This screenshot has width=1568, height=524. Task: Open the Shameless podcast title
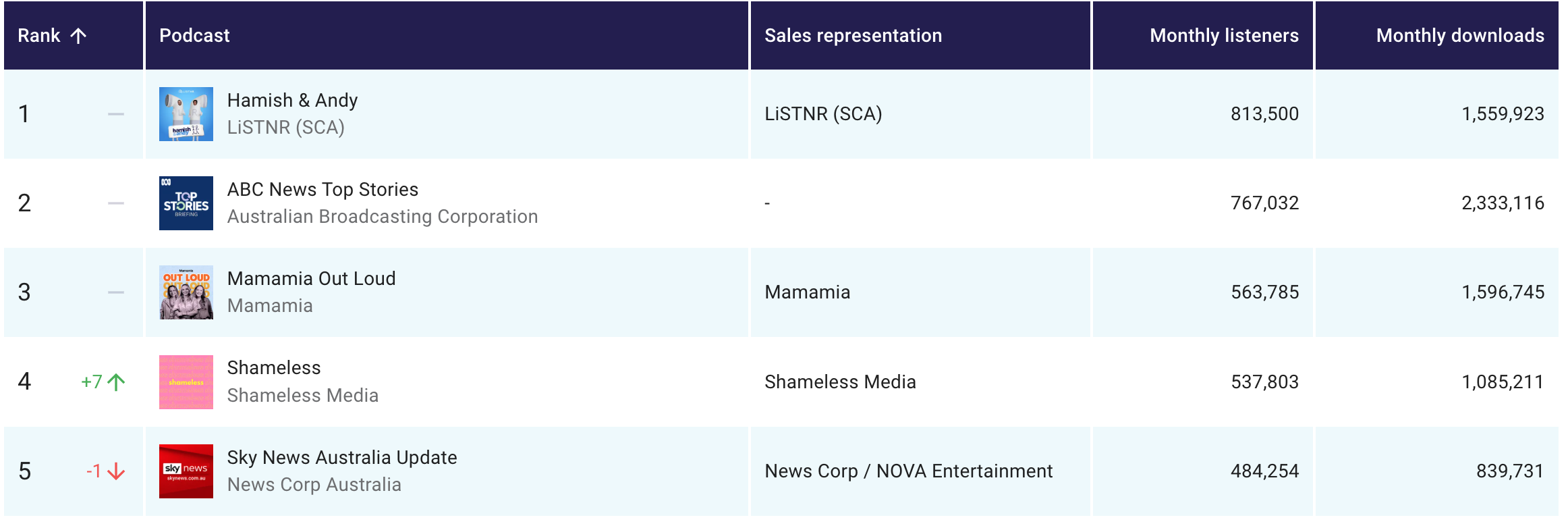[x=274, y=368]
